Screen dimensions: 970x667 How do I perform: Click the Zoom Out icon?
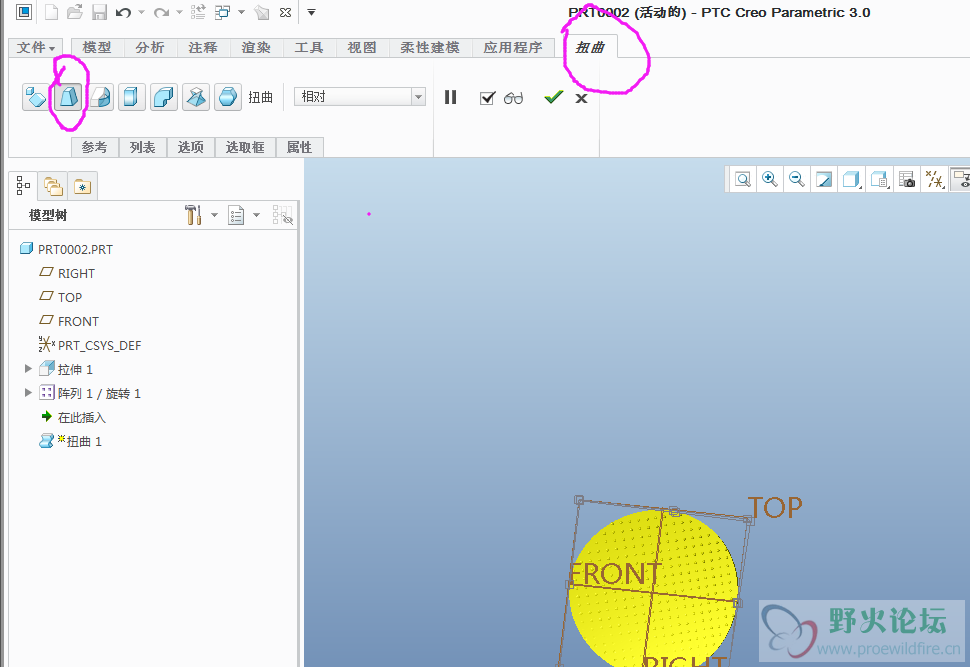pos(797,179)
